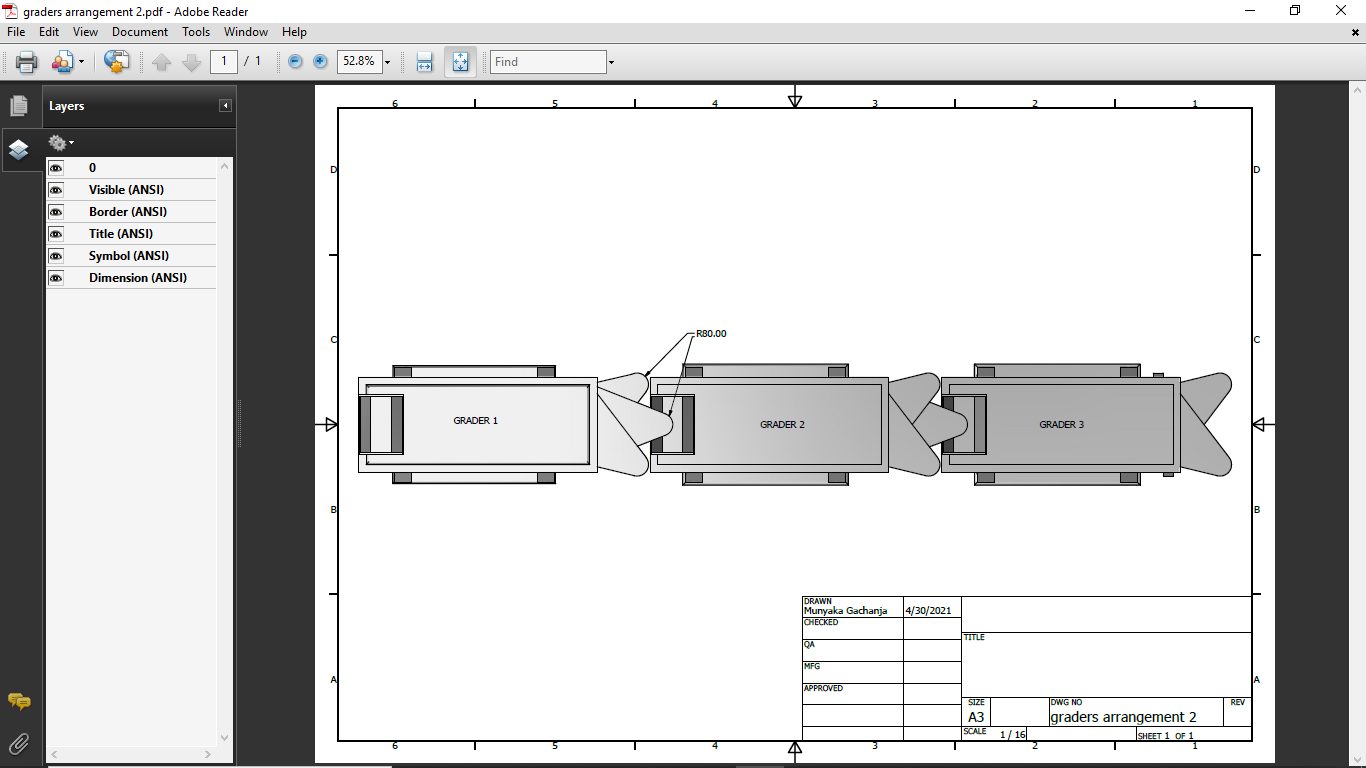
Task: Select the fit one full page icon
Action: click(460, 62)
